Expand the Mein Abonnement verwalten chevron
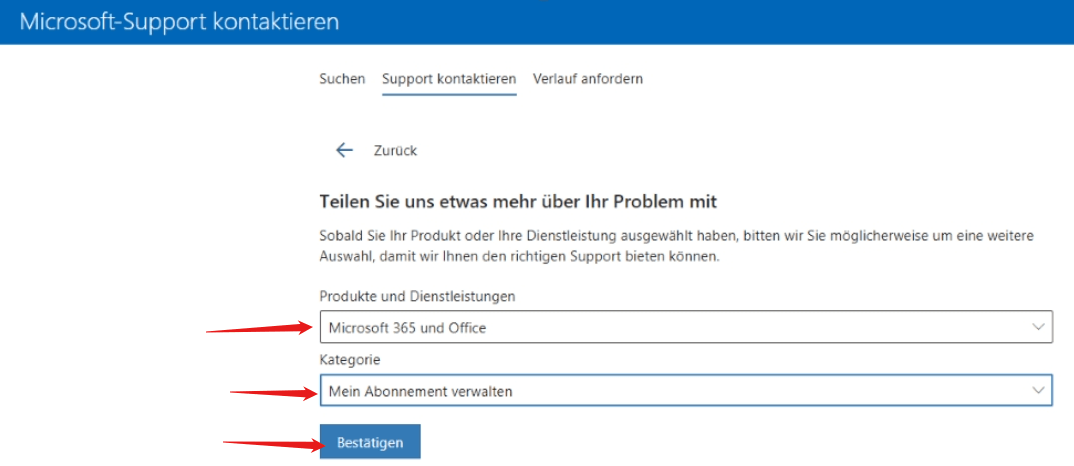Screen dimensions: 1074x466 (x=1038, y=391)
